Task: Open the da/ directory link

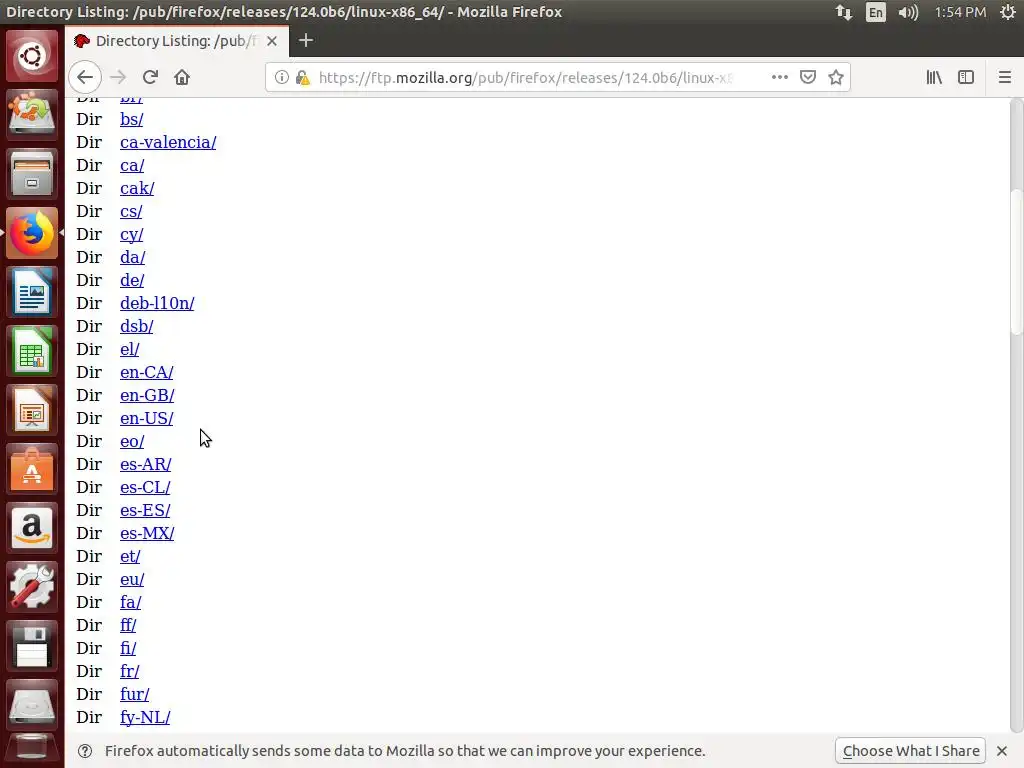Action: click(x=133, y=257)
